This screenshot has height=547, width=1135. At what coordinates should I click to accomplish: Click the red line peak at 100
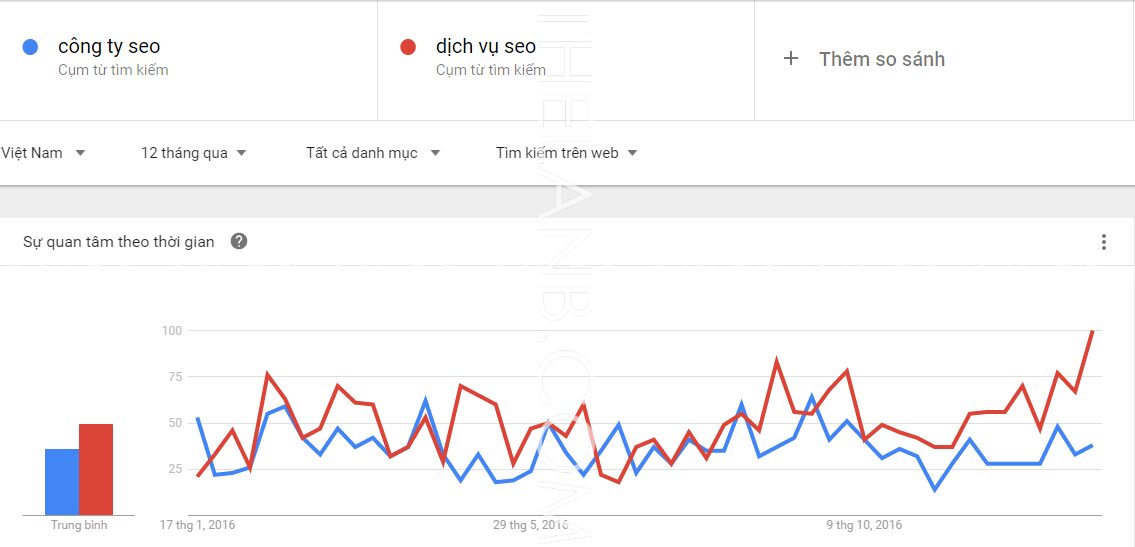click(x=1092, y=331)
